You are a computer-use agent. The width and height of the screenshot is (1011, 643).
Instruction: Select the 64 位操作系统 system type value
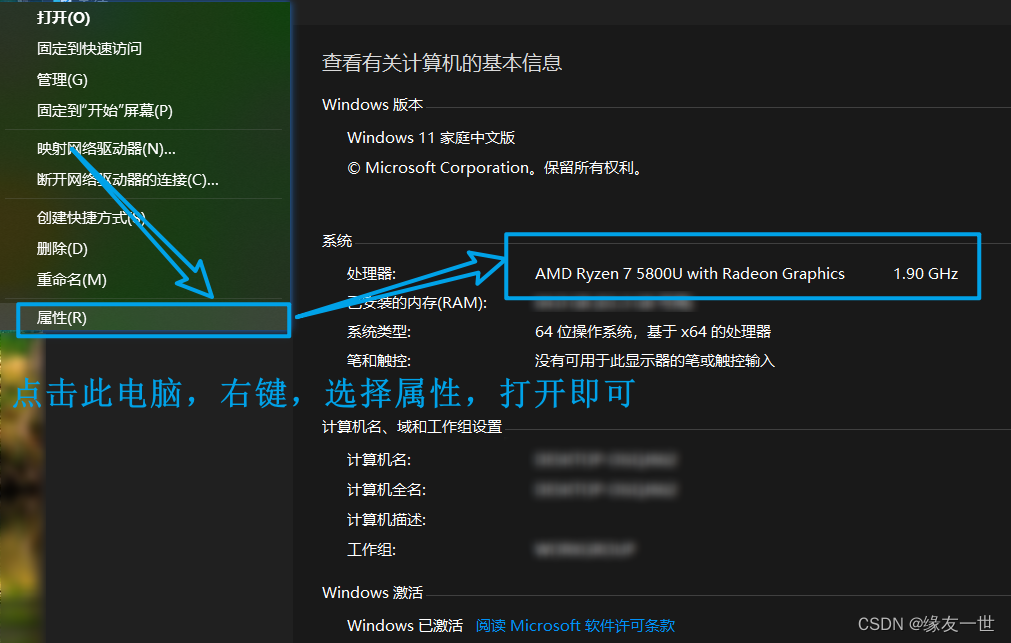(x=653, y=331)
